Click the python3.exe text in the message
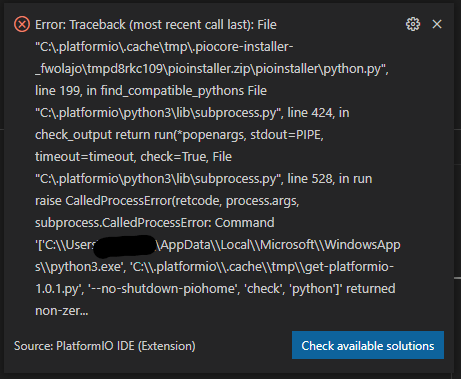 pos(79,267)
